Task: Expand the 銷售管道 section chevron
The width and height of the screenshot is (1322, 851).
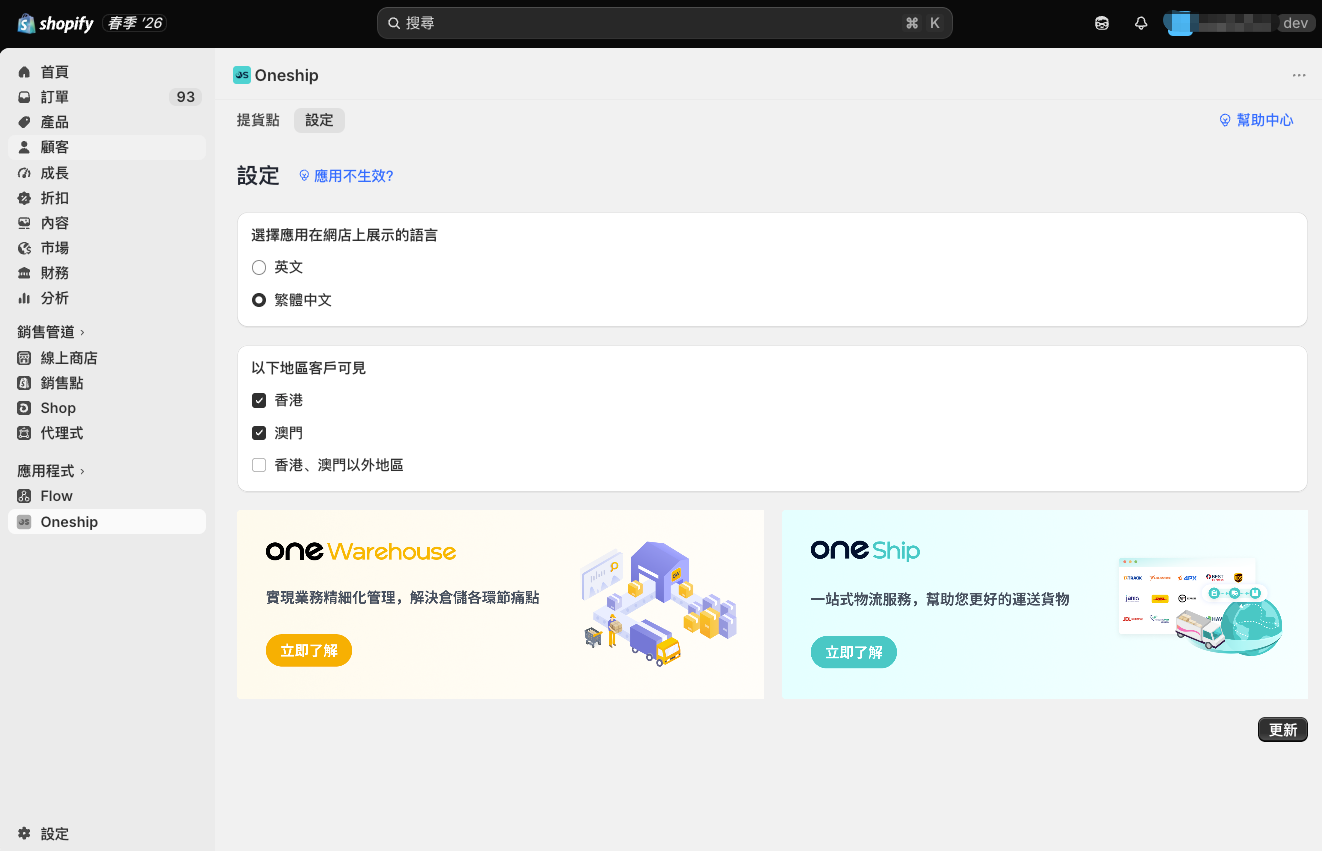Action: pos(82,332)
